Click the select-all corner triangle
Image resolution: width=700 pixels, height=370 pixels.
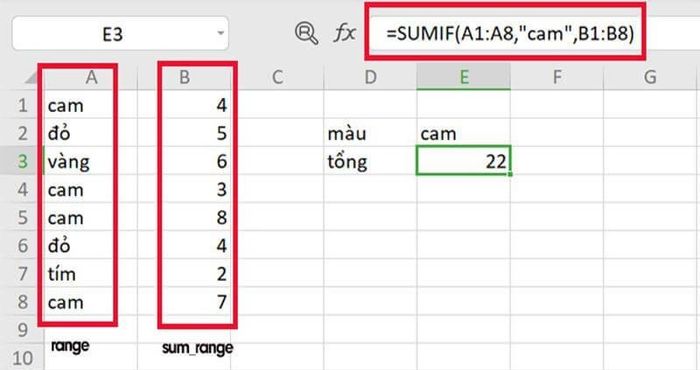(x=32, y=79)
